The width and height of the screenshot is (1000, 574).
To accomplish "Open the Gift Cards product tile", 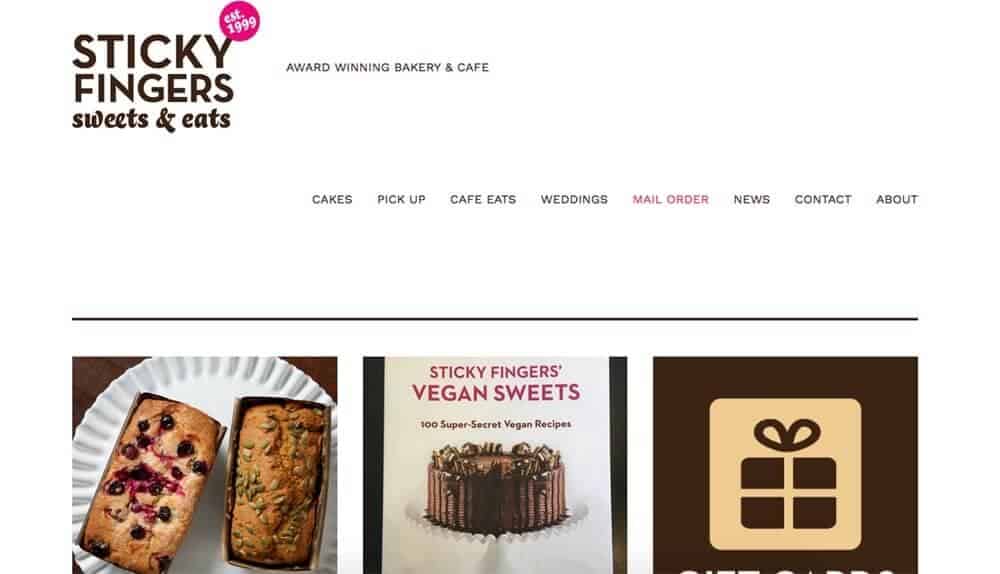I will 785,465.
